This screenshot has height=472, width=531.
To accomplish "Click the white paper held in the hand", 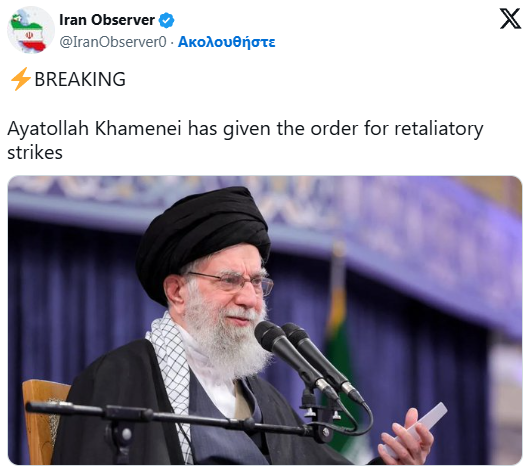I will 418,429.
